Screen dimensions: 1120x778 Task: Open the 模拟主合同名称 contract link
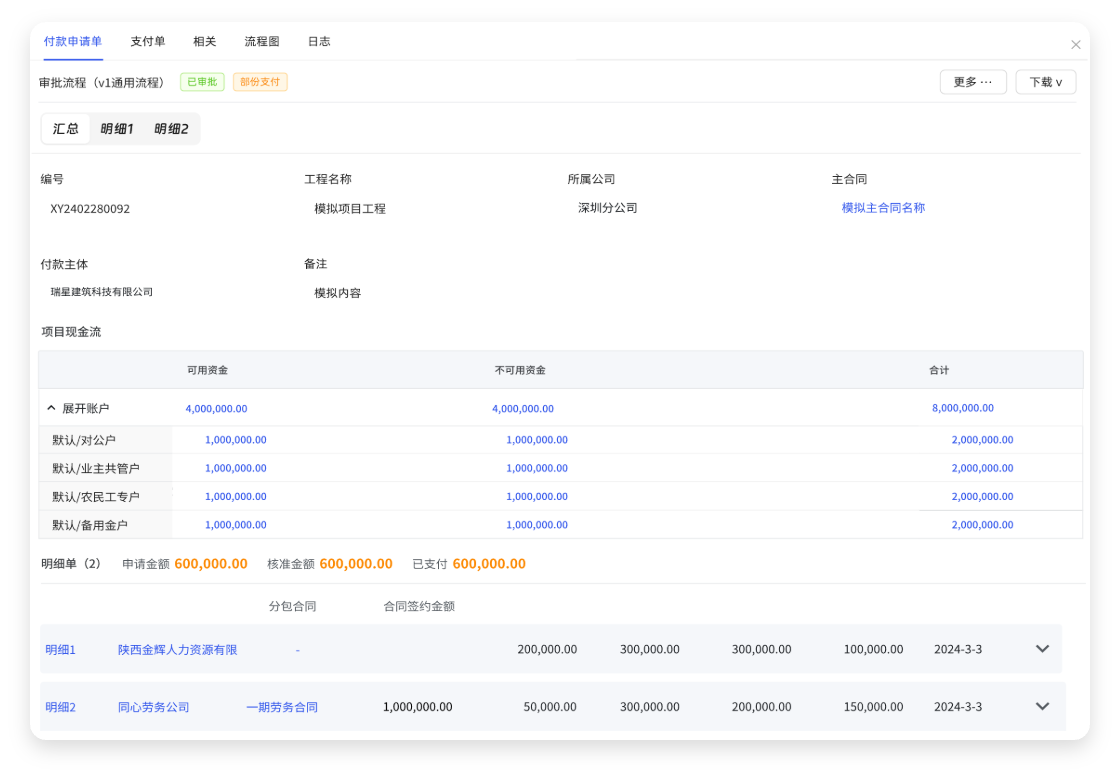[x=883, y=208]
